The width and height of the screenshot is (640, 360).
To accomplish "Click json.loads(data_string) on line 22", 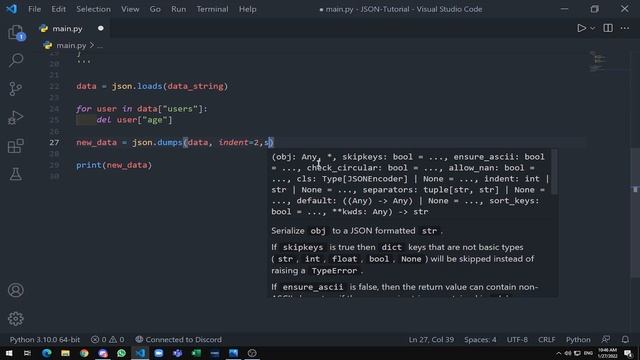I will pyautogui.click(x=170, y=87).
